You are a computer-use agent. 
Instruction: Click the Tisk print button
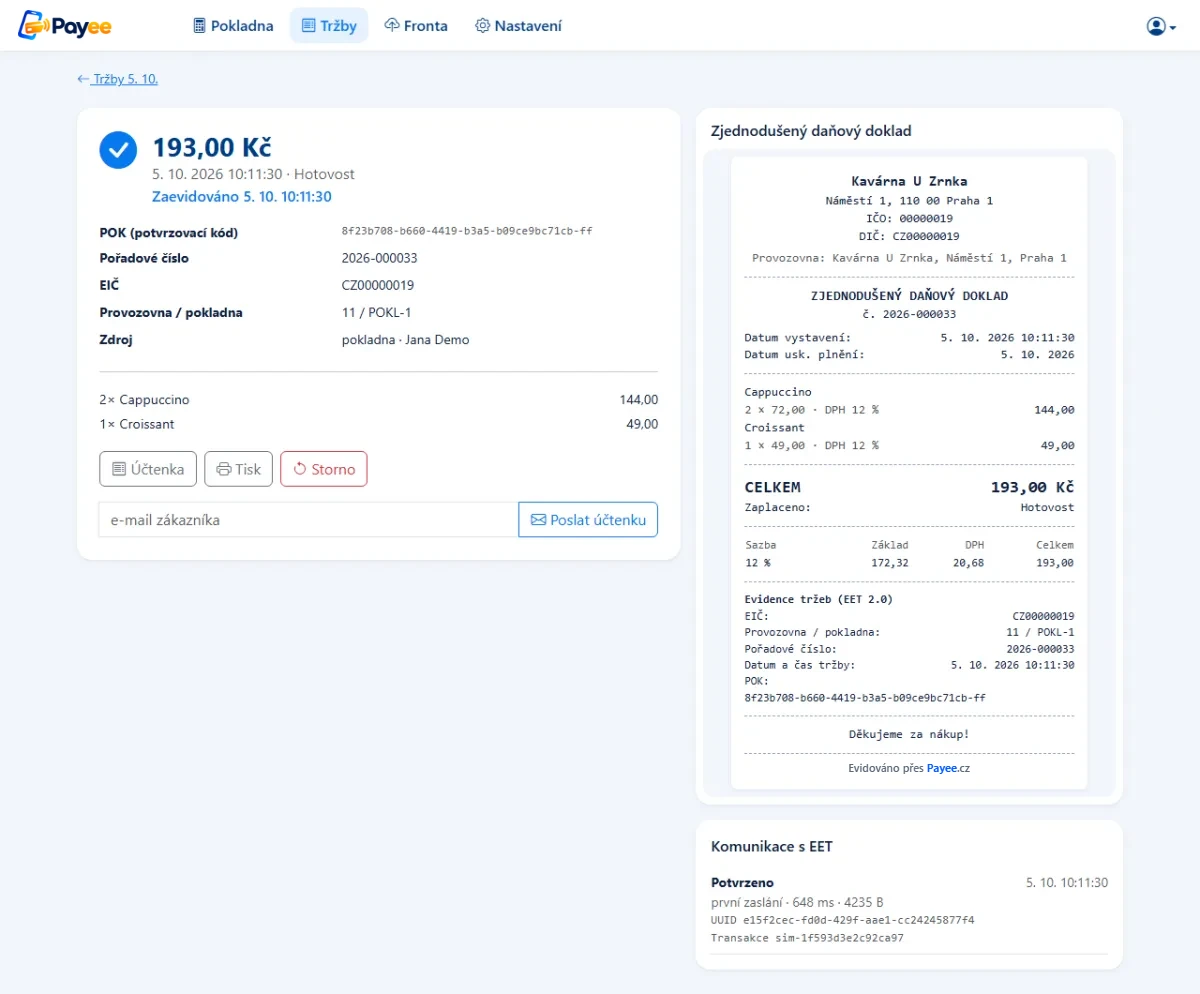coord(238,469)
